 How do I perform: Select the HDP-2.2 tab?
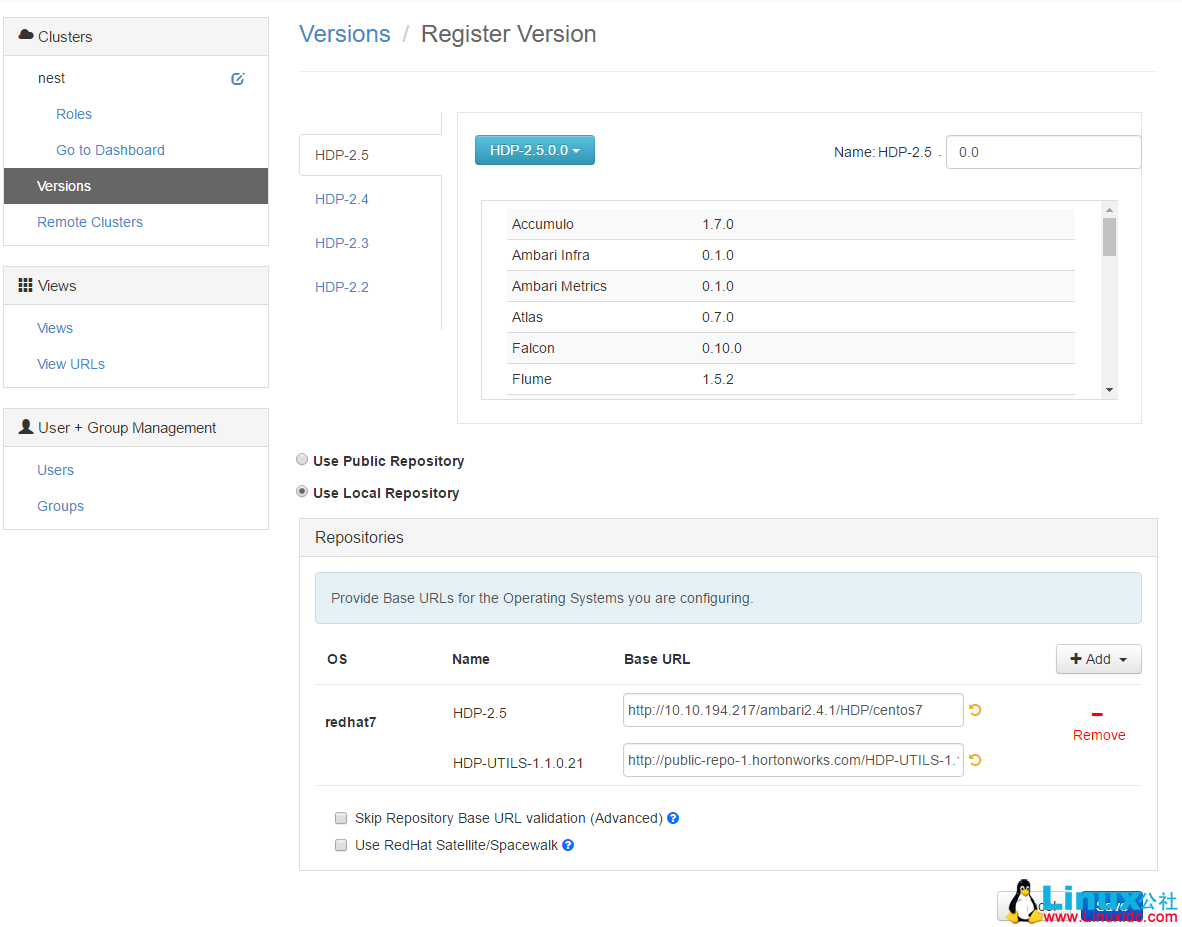[342, 287]
